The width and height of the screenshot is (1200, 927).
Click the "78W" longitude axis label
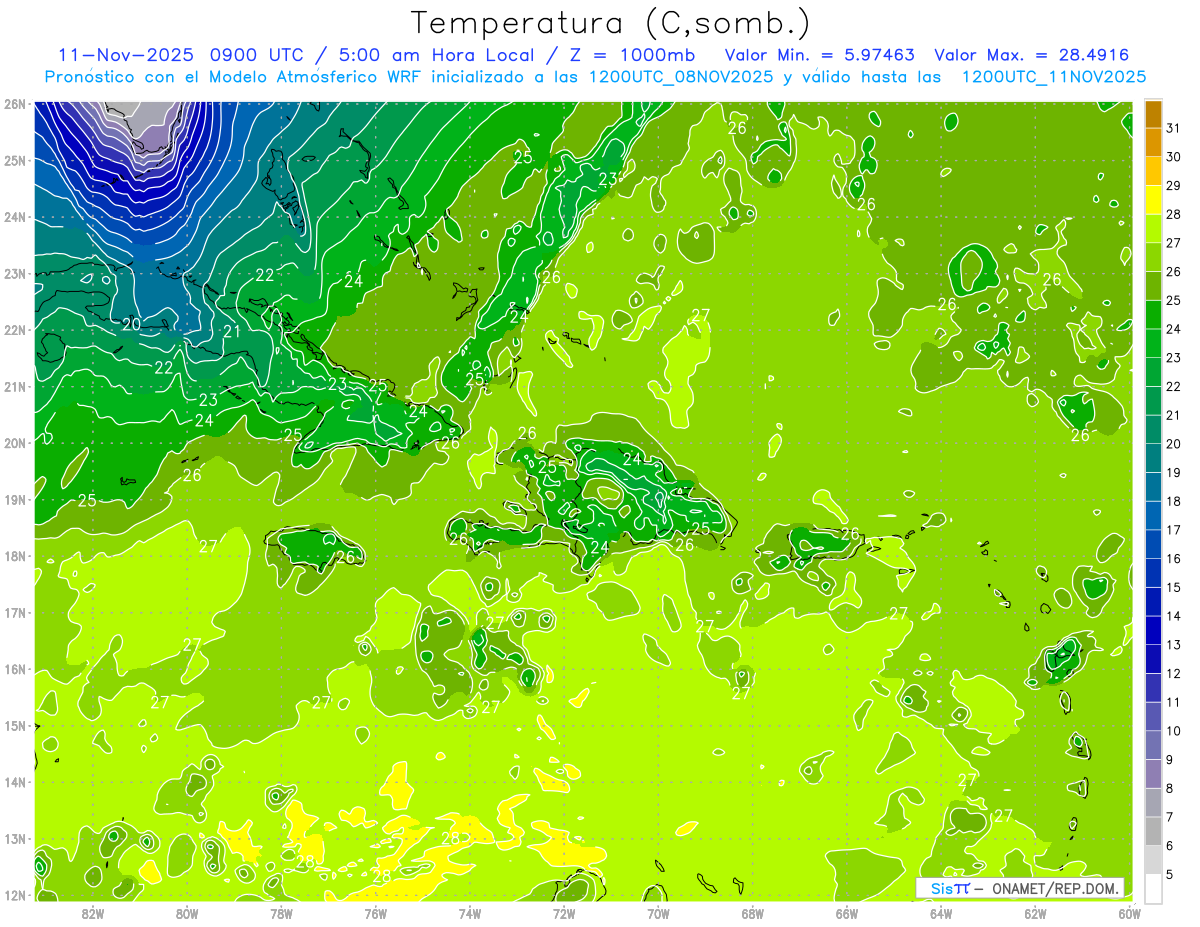click(281, 913)
